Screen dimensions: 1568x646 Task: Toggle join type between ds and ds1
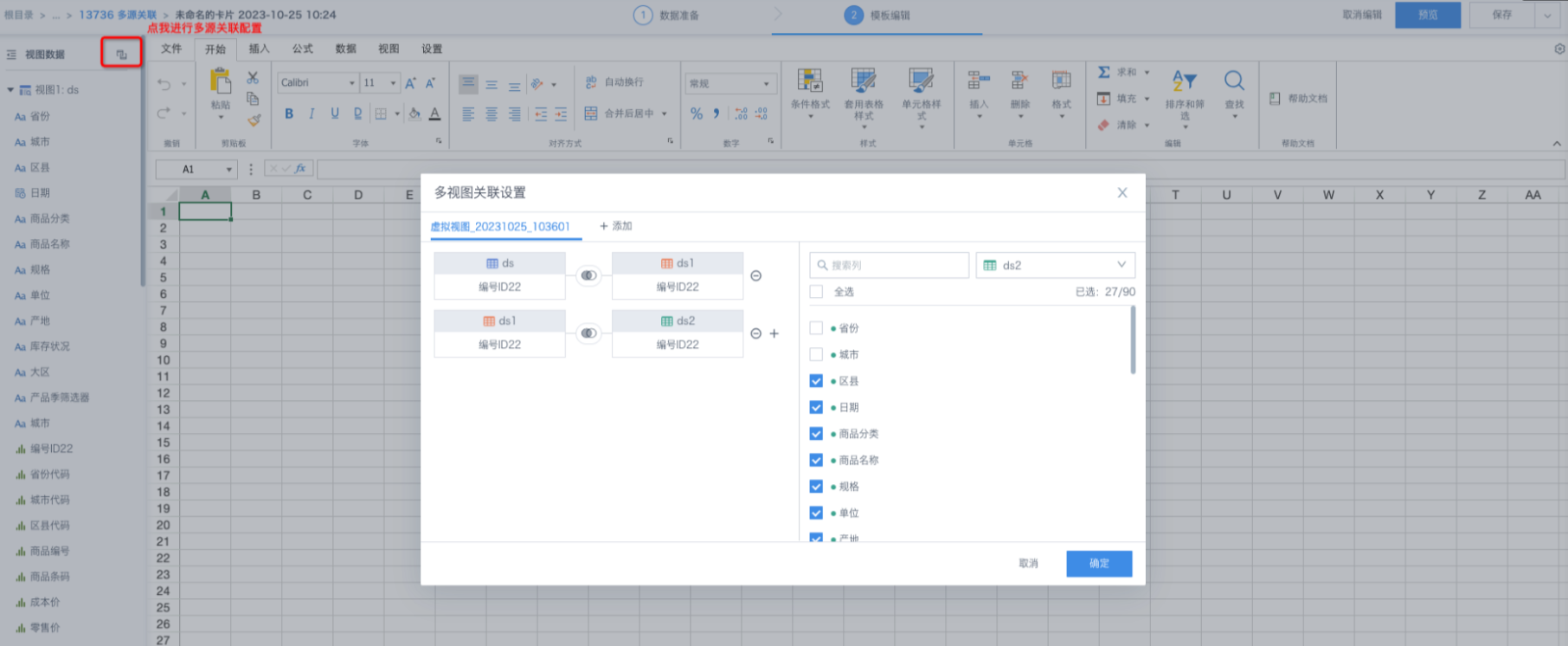click(588, 275)
